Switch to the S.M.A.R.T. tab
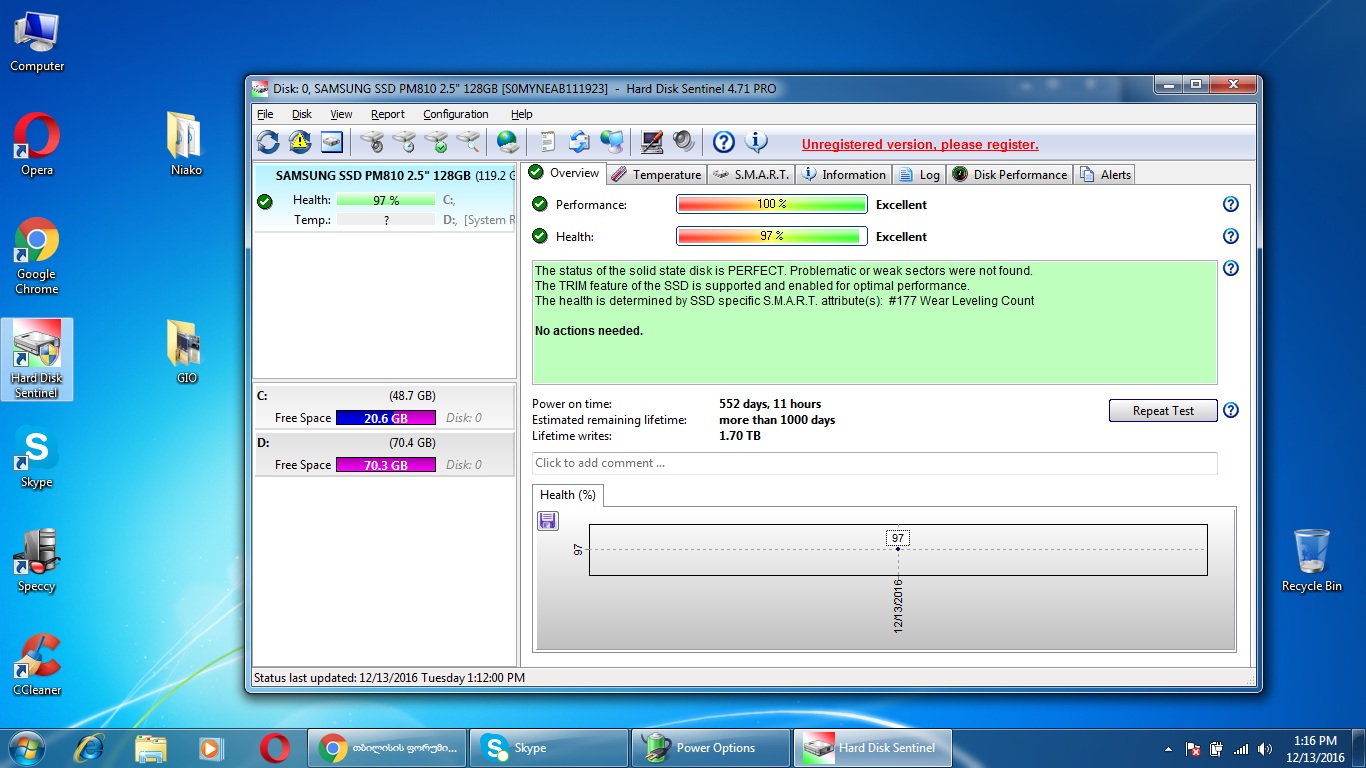Image resolution: width=1366 pixels, height=768 pixels. [750, 175]
